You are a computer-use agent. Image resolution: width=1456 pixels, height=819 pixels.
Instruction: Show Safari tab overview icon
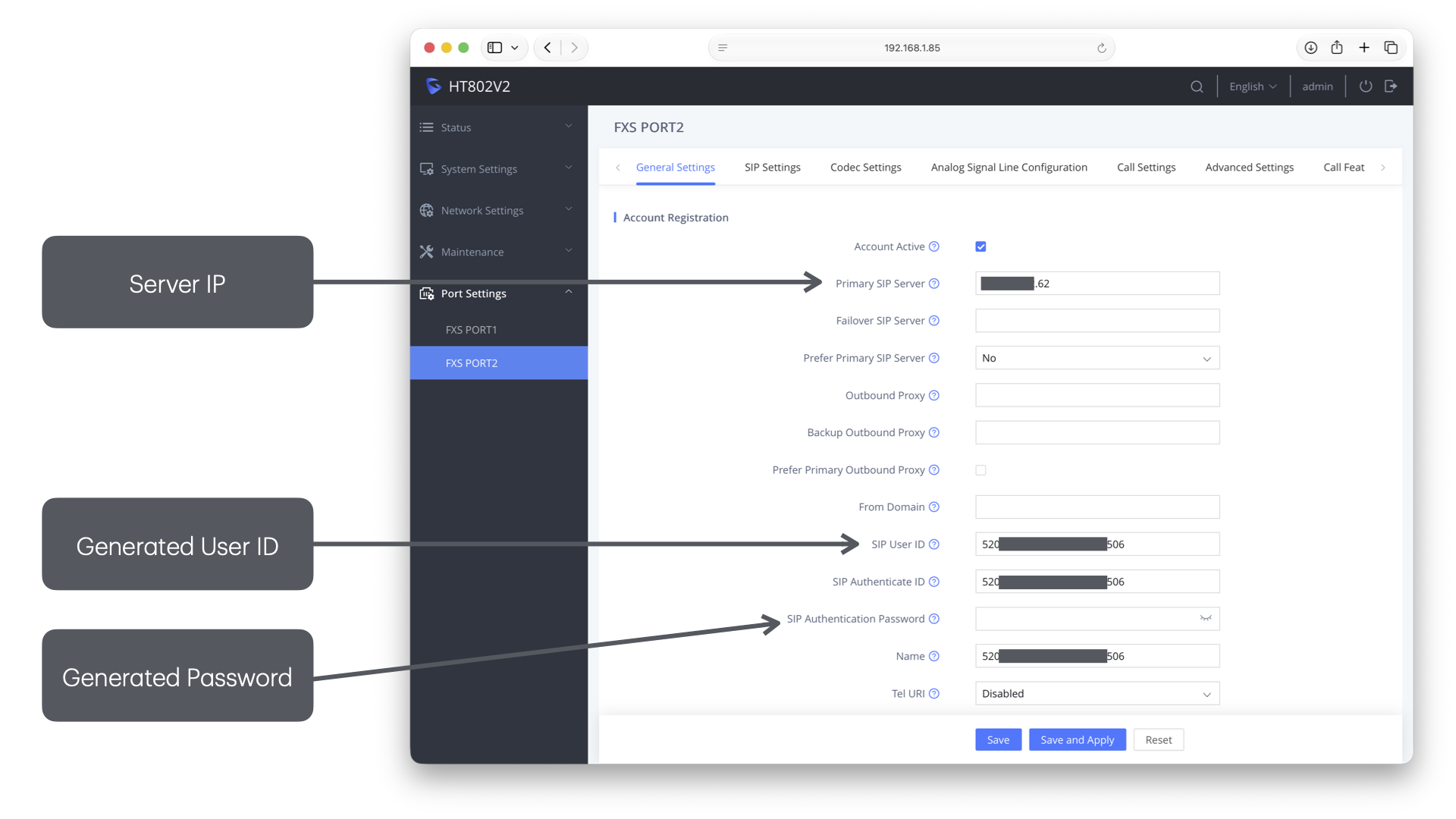1391,48
